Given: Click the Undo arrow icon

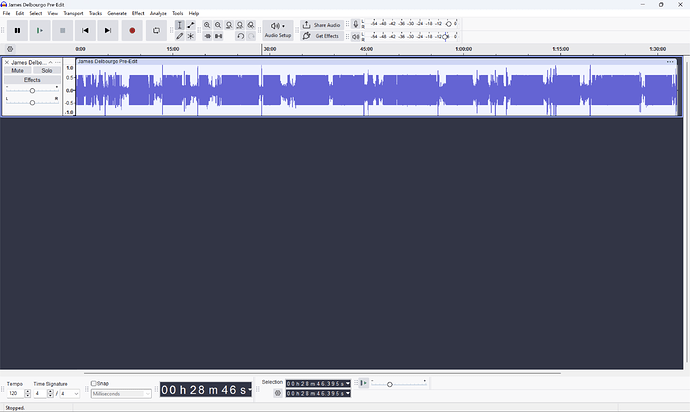Looking at the screenshot, I should tap(240, 36).
